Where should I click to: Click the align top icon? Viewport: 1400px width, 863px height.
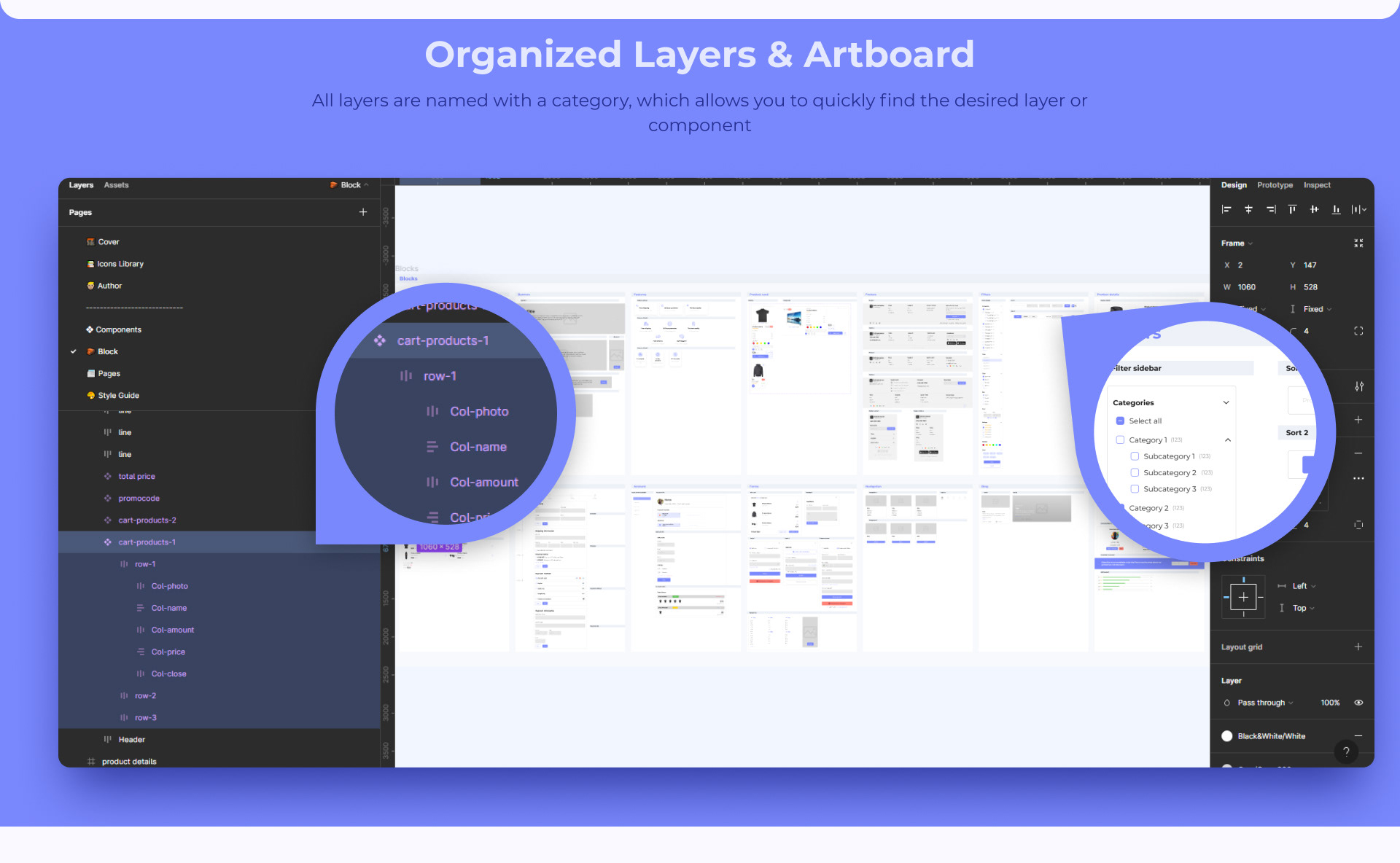[1292, 209]
